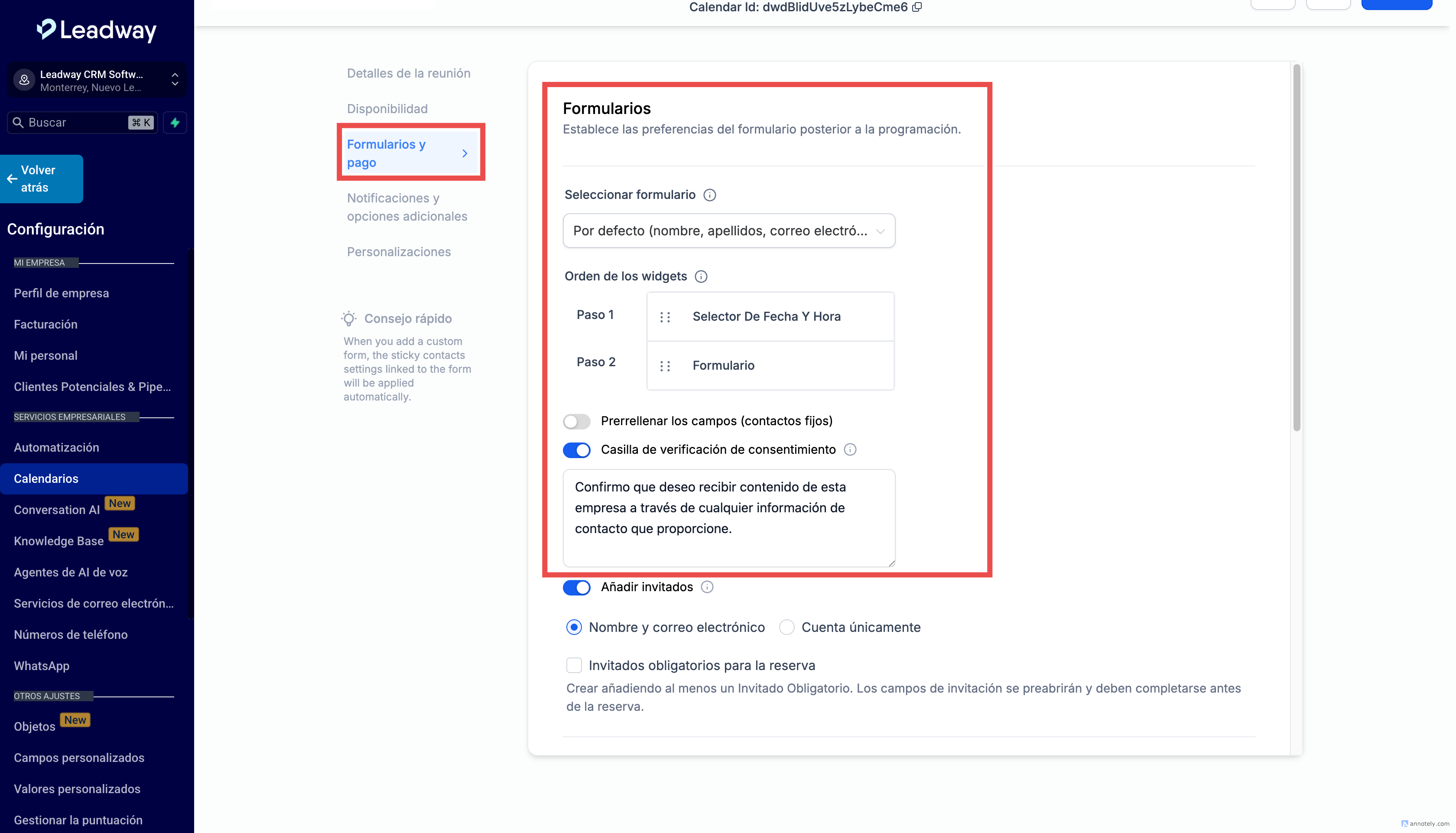This screenshot has width=1456, height=833.
Task: Click the green lightning bolt quick-action icon
Action: pos(175,122)
